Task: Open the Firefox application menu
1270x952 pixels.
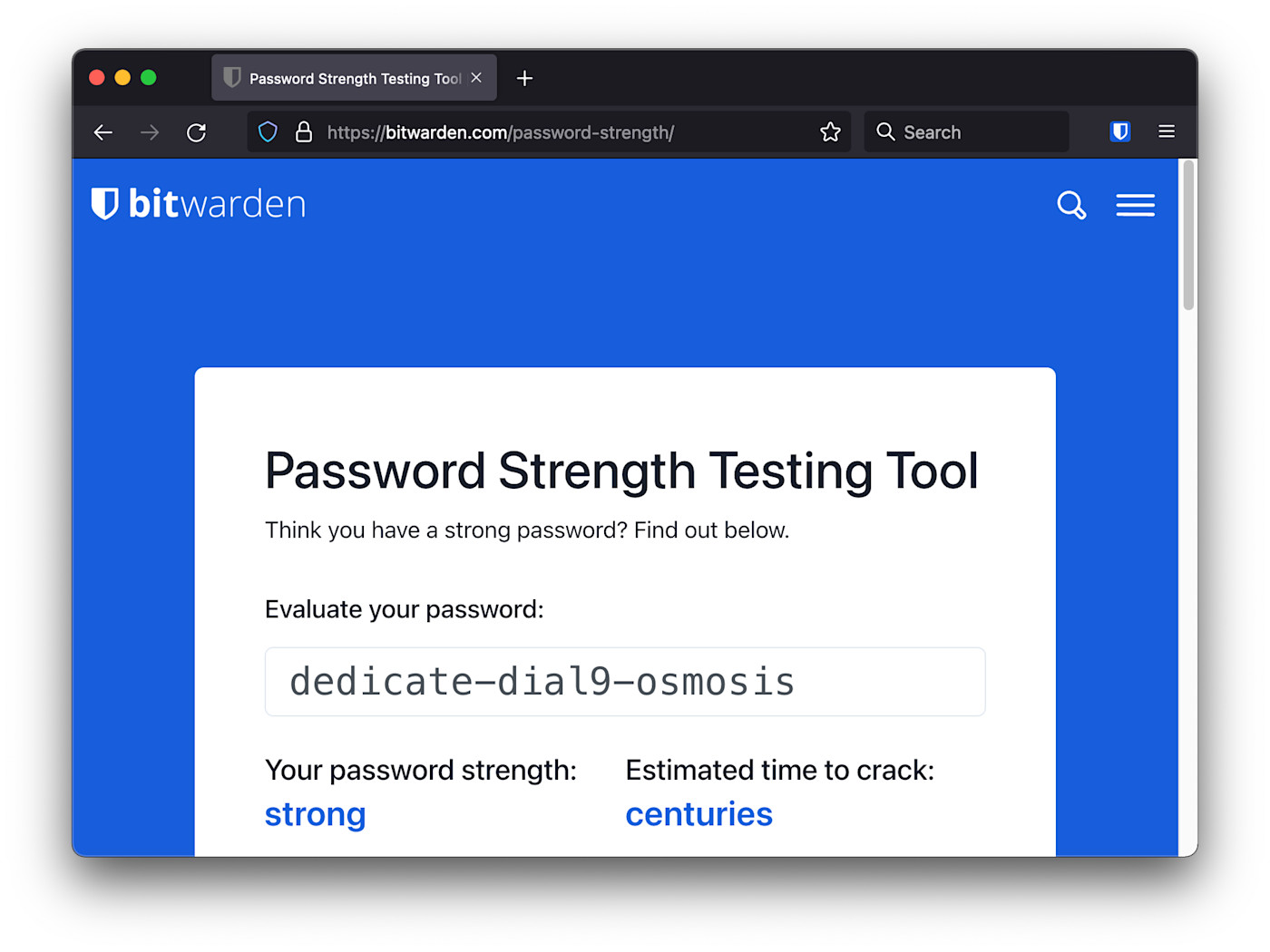Action: click(1167, 131)
